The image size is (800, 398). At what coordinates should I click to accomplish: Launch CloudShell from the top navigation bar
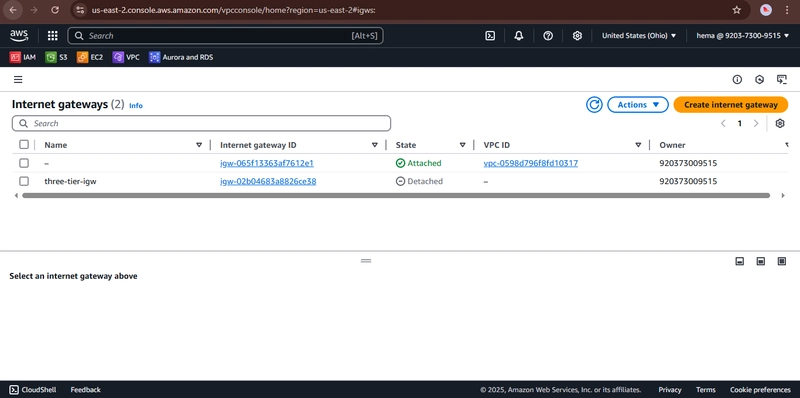(490, 36)
